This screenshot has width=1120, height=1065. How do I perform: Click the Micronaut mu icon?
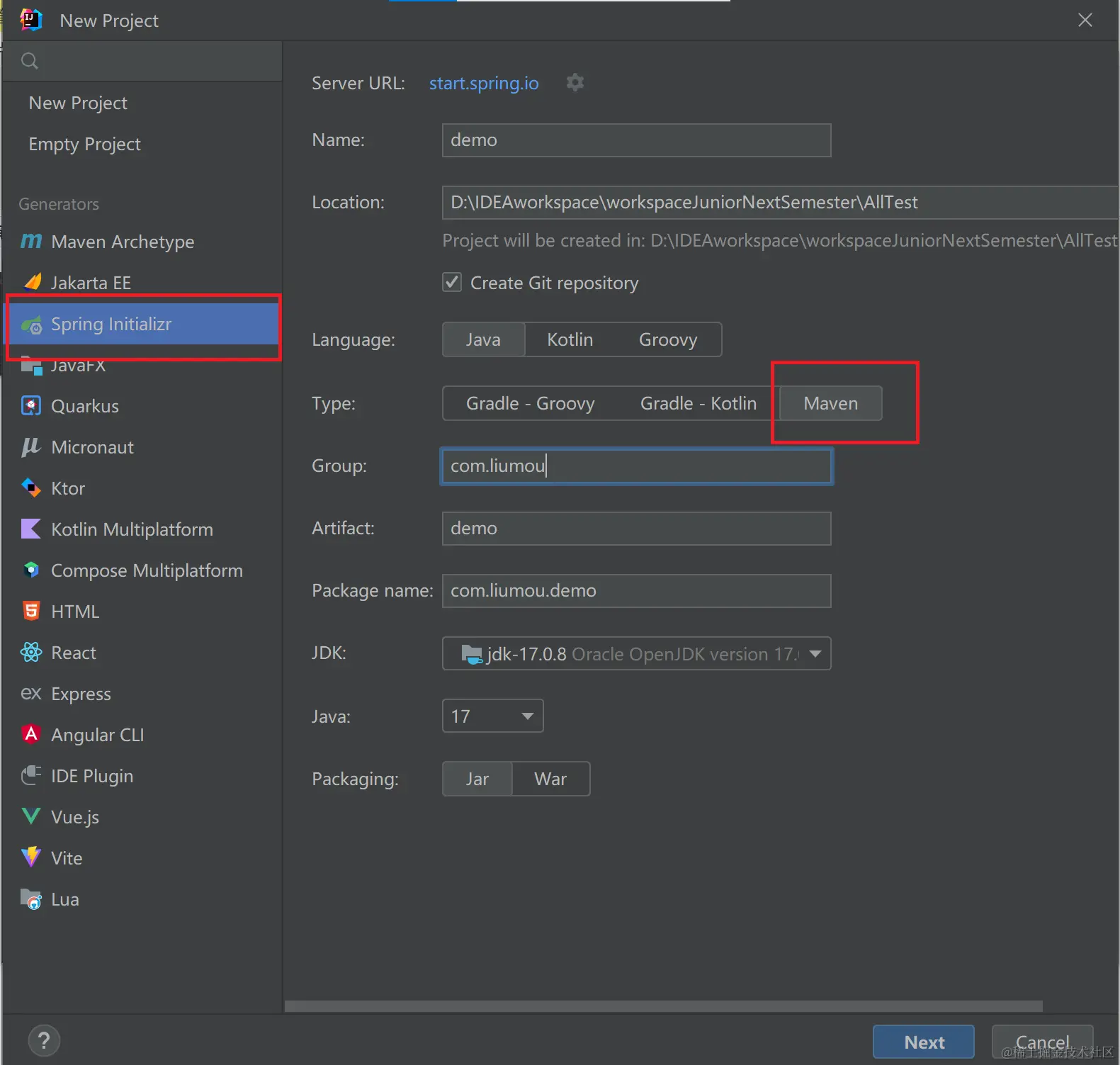point(30,447)
